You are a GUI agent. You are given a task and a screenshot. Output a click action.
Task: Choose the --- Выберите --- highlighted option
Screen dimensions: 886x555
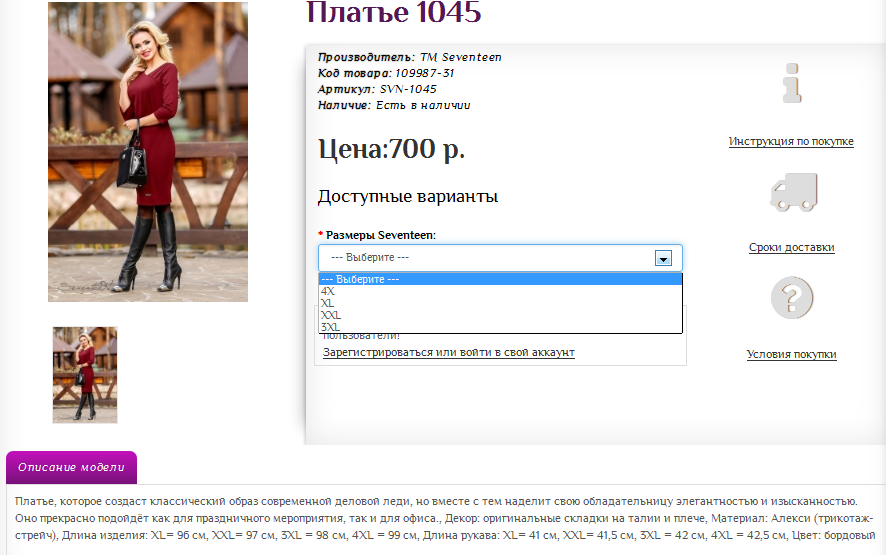[500, 279]
